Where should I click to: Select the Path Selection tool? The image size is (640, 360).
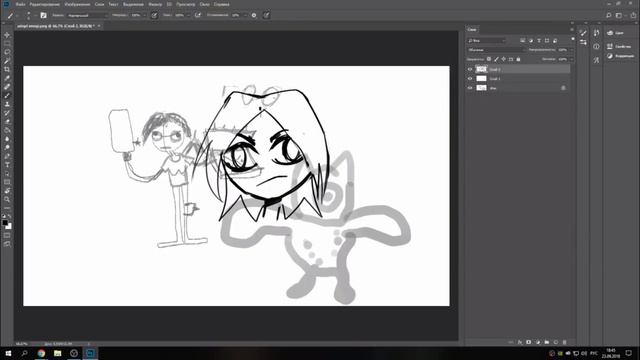(x=7, y=173)
